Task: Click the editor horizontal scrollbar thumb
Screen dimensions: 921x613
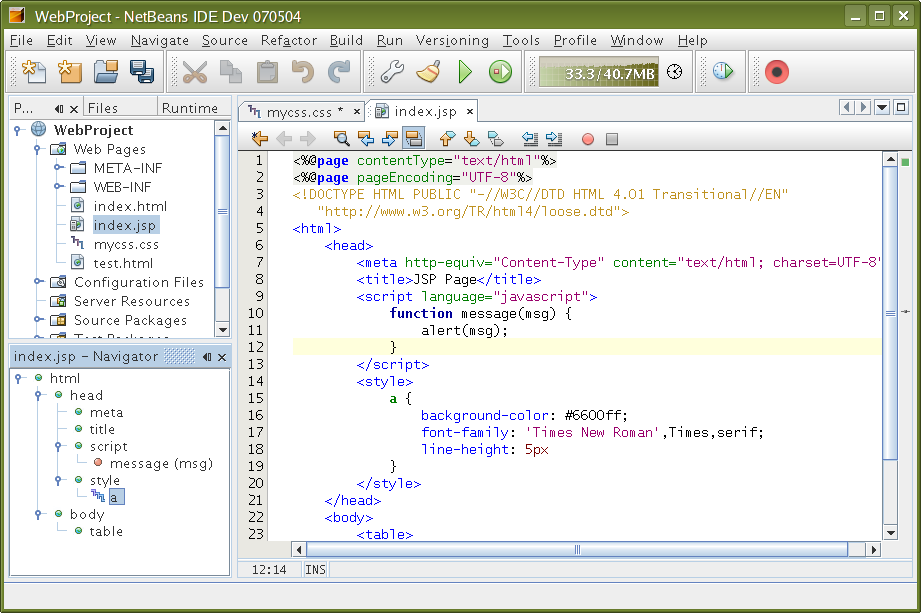Action: point(577,550)
